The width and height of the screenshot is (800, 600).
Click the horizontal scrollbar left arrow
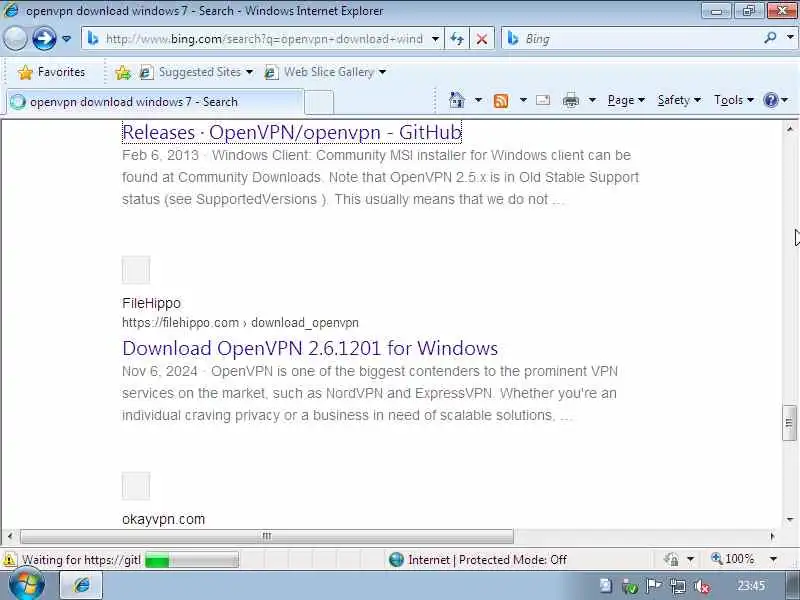[x=9, y=536]
